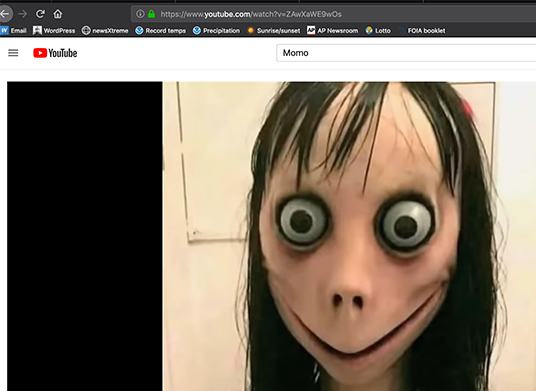
Task: Click the video player frame
Action: tap(271, 236)
